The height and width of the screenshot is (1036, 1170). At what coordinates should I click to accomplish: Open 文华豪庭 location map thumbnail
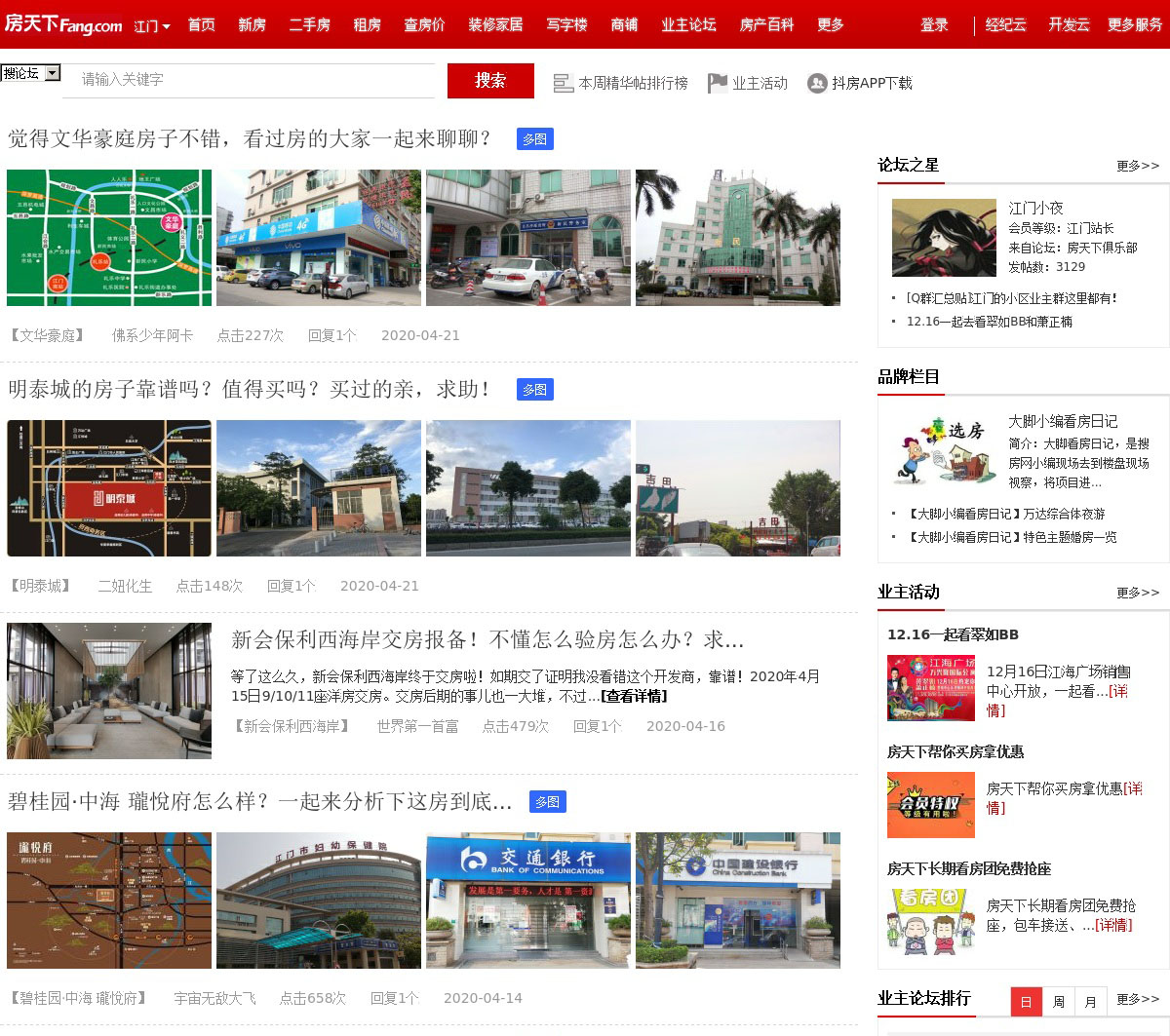click(x=109, y=238)
